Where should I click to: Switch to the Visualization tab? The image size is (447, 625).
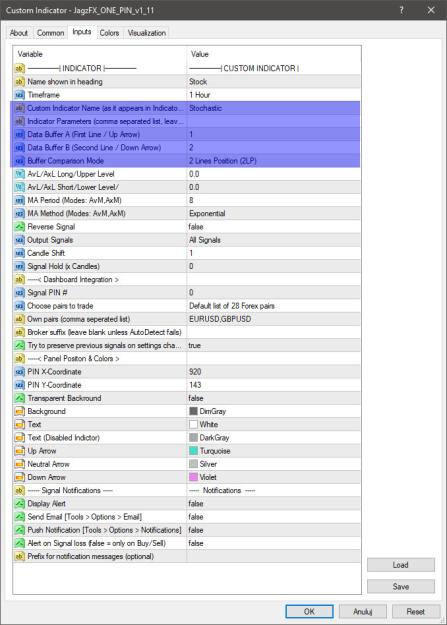[x=147, y=33]
